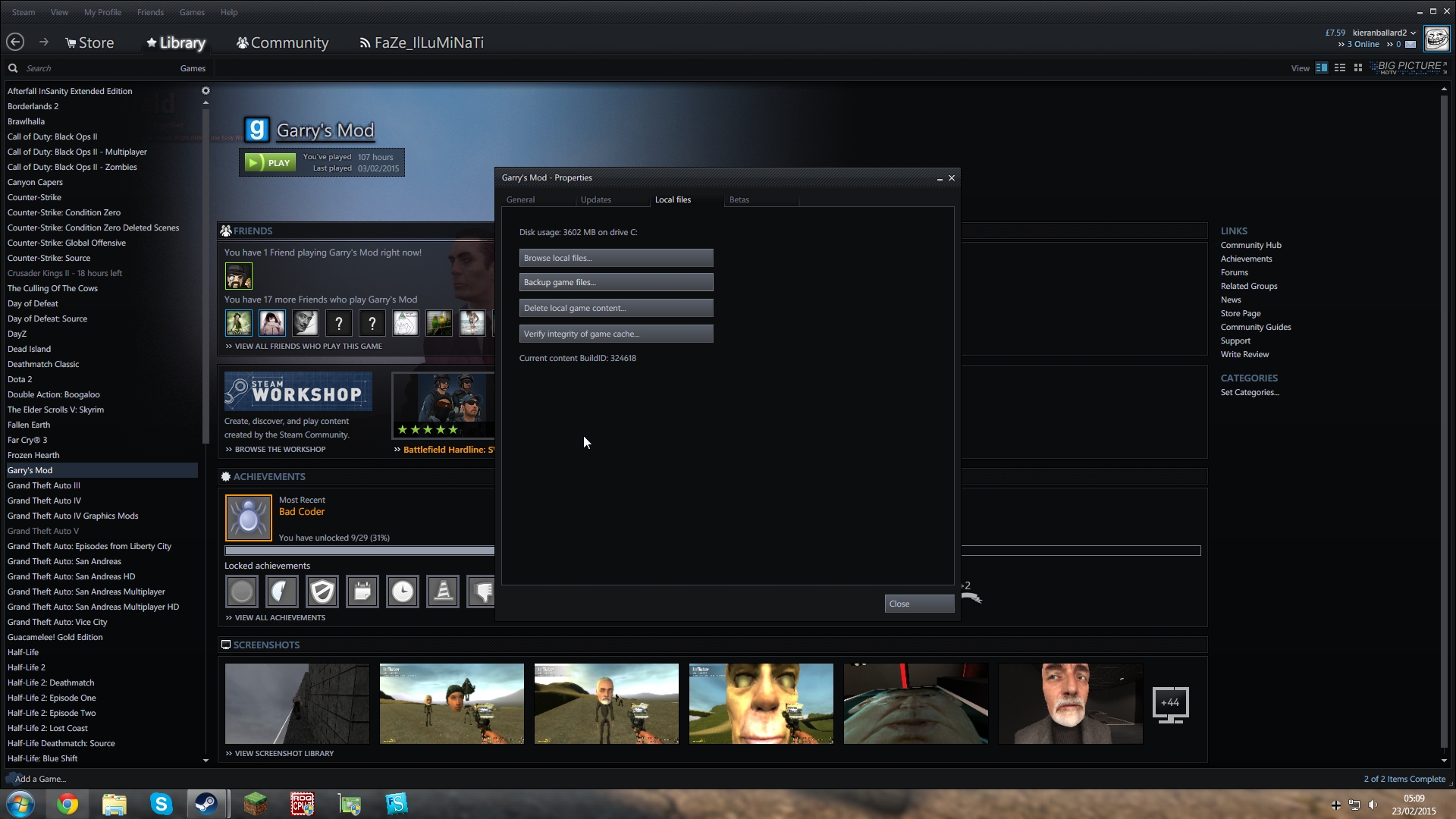
Task: Go to the Store section
Action: (x=89, y=43)
